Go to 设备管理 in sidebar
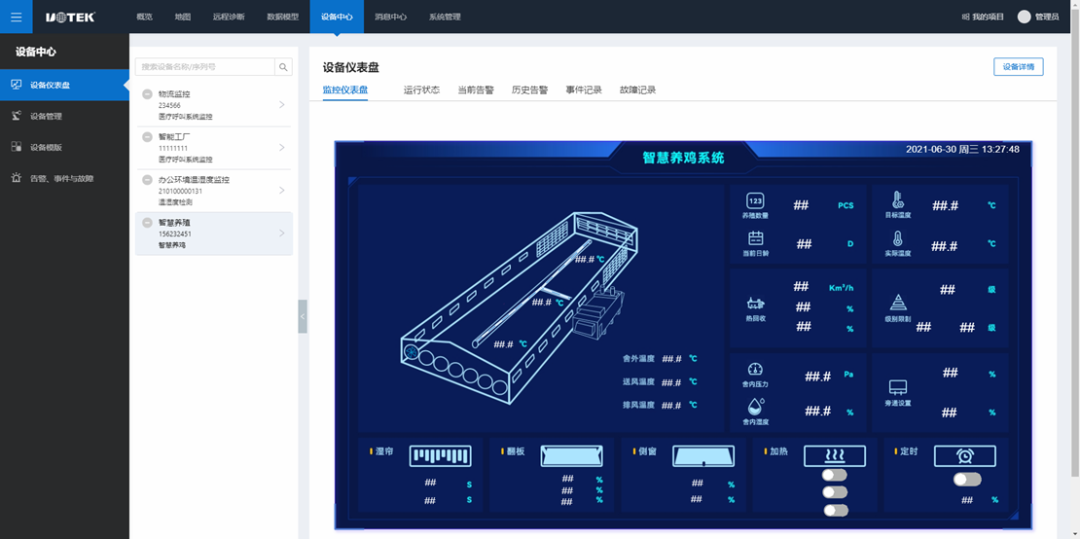Screen dimensions: 1080x539 point(65,116)
